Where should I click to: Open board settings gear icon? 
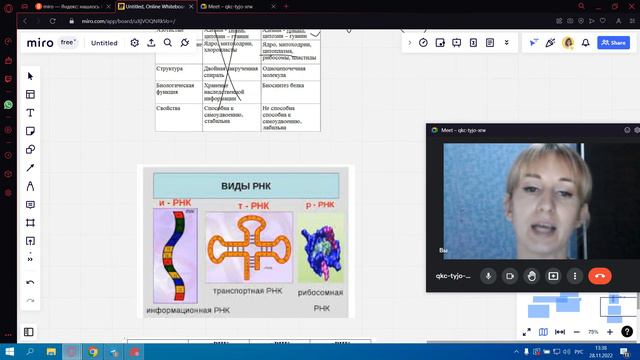(135, 43)
